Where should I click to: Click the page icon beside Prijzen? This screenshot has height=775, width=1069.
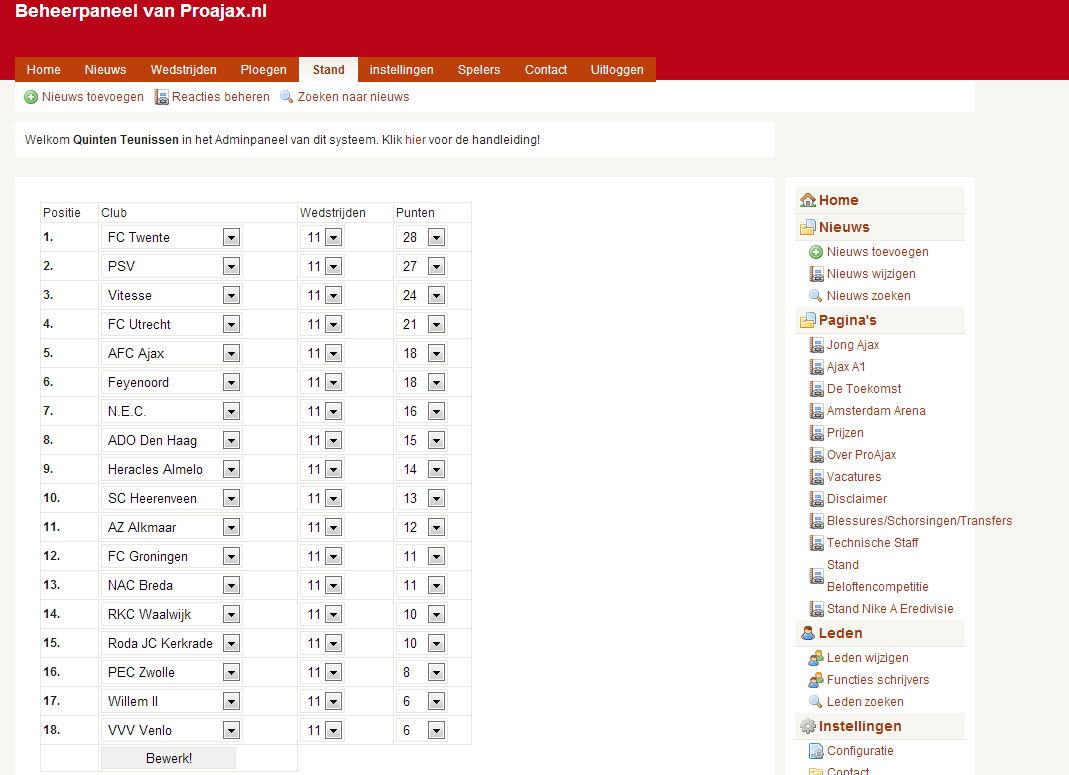[x=816, y=433]
